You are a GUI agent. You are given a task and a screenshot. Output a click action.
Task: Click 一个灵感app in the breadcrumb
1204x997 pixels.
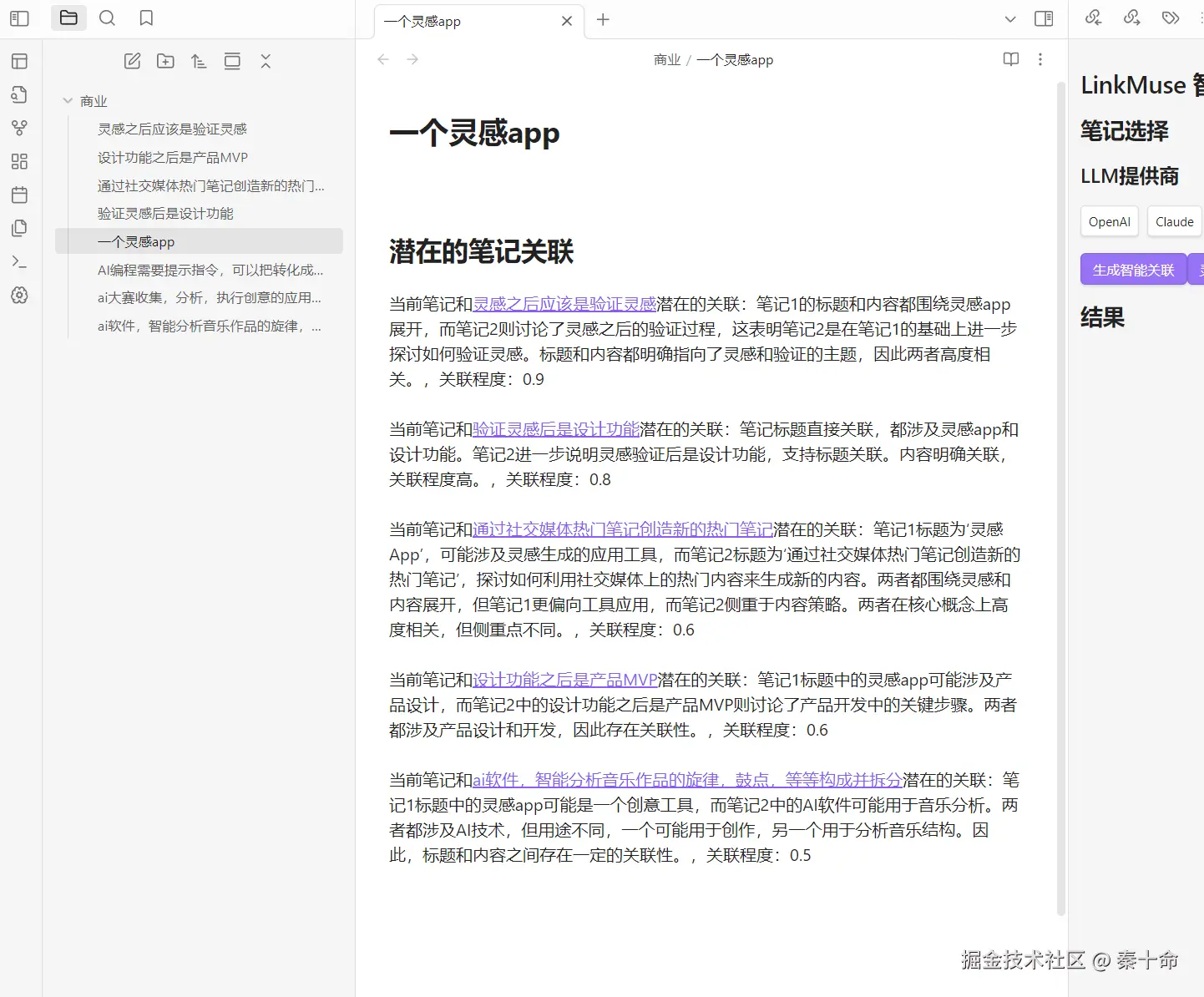coord(735,59)
